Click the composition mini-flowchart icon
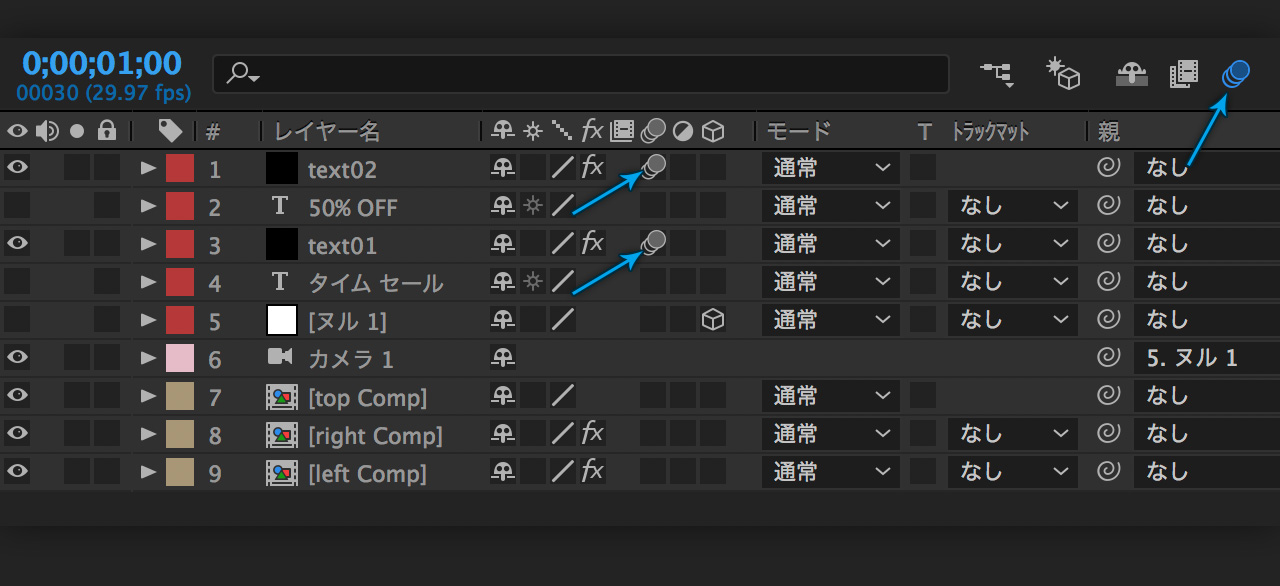Screen dimensions: 1280x586 (996, 73)
